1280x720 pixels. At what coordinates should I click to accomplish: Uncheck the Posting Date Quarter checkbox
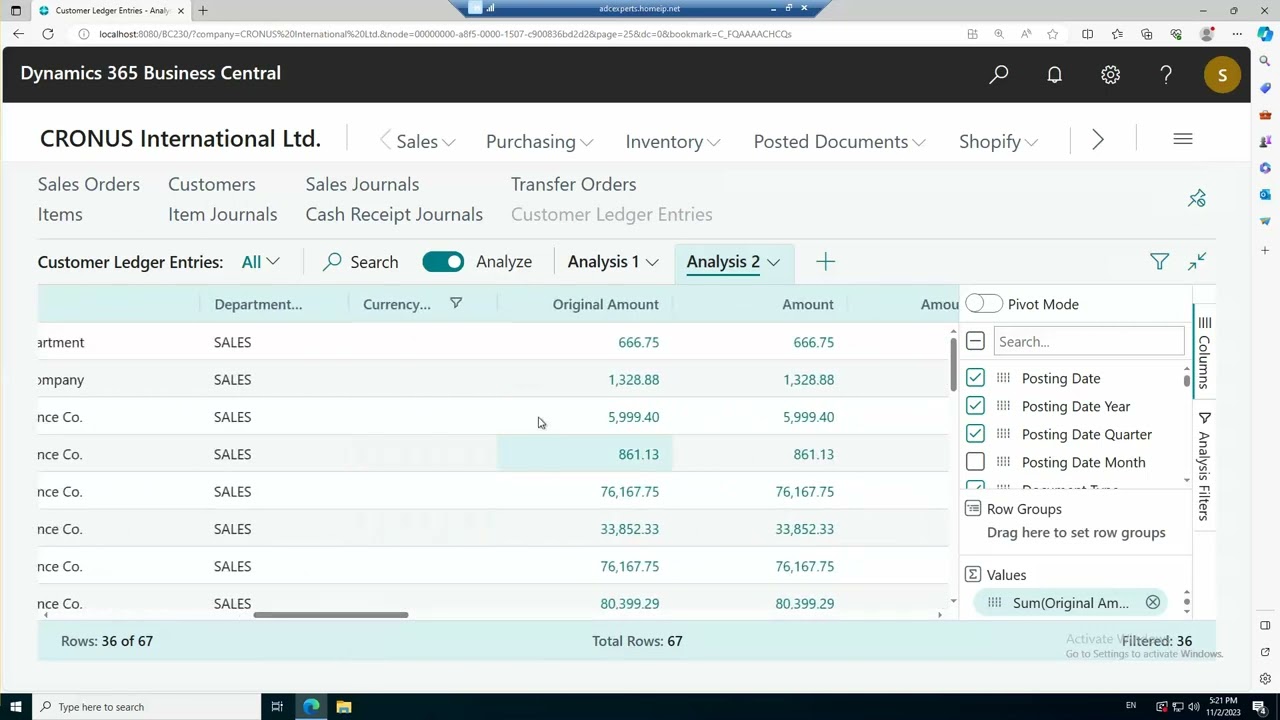[975, 434]
